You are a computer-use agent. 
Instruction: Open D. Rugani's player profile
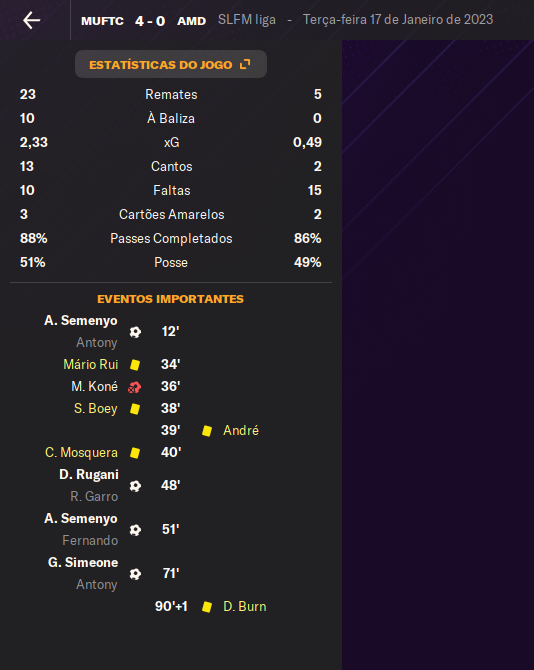coord(89,474)
